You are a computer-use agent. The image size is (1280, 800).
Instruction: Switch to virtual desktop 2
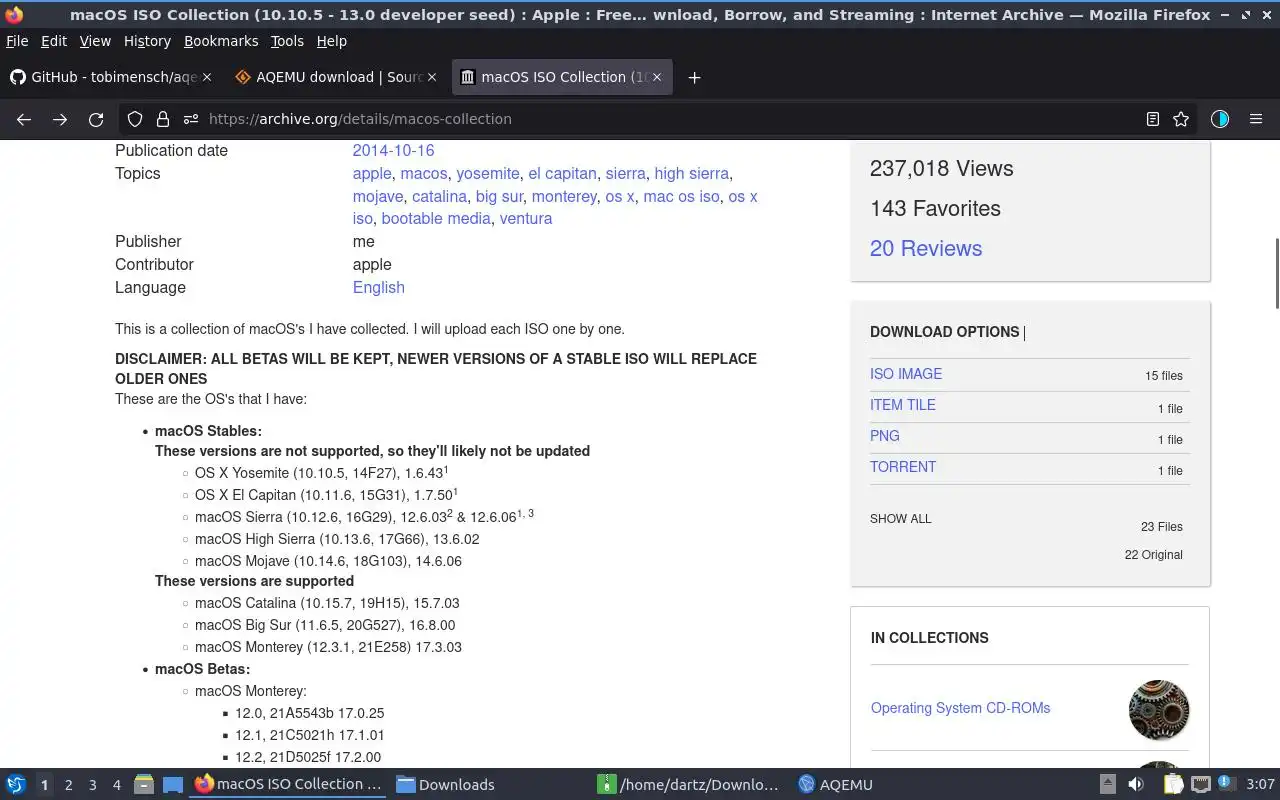pyautogui.click(x=69, y=785)
